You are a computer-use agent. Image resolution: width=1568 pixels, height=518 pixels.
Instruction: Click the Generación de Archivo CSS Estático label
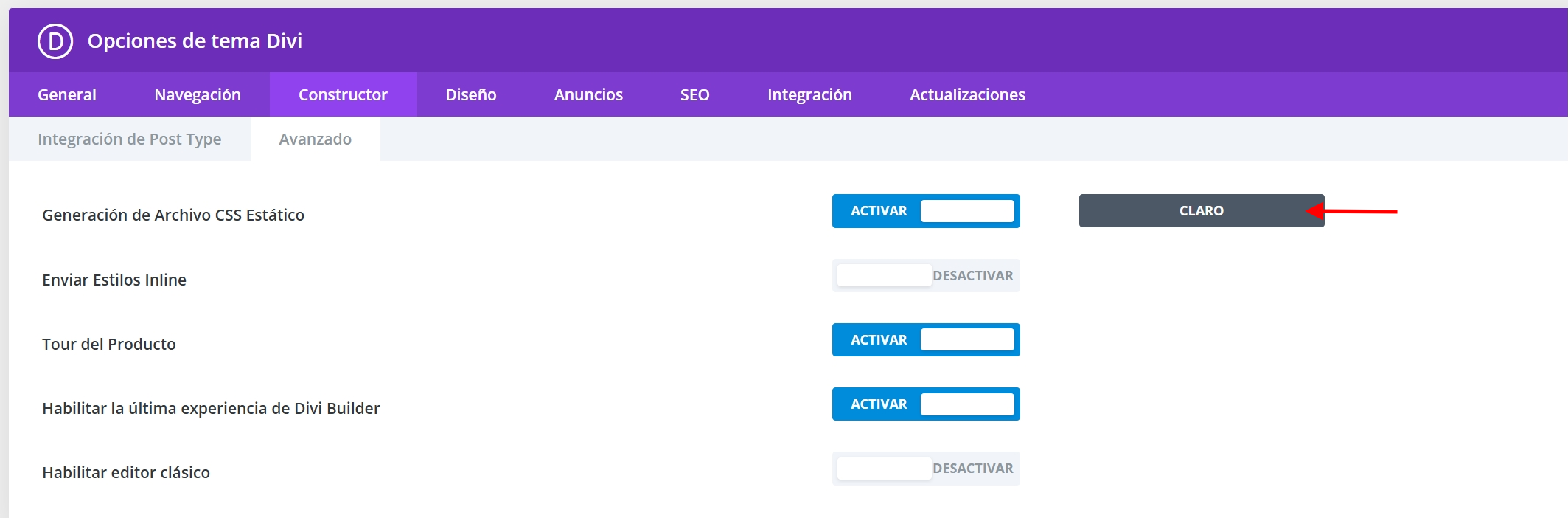[x=173, y=215]
